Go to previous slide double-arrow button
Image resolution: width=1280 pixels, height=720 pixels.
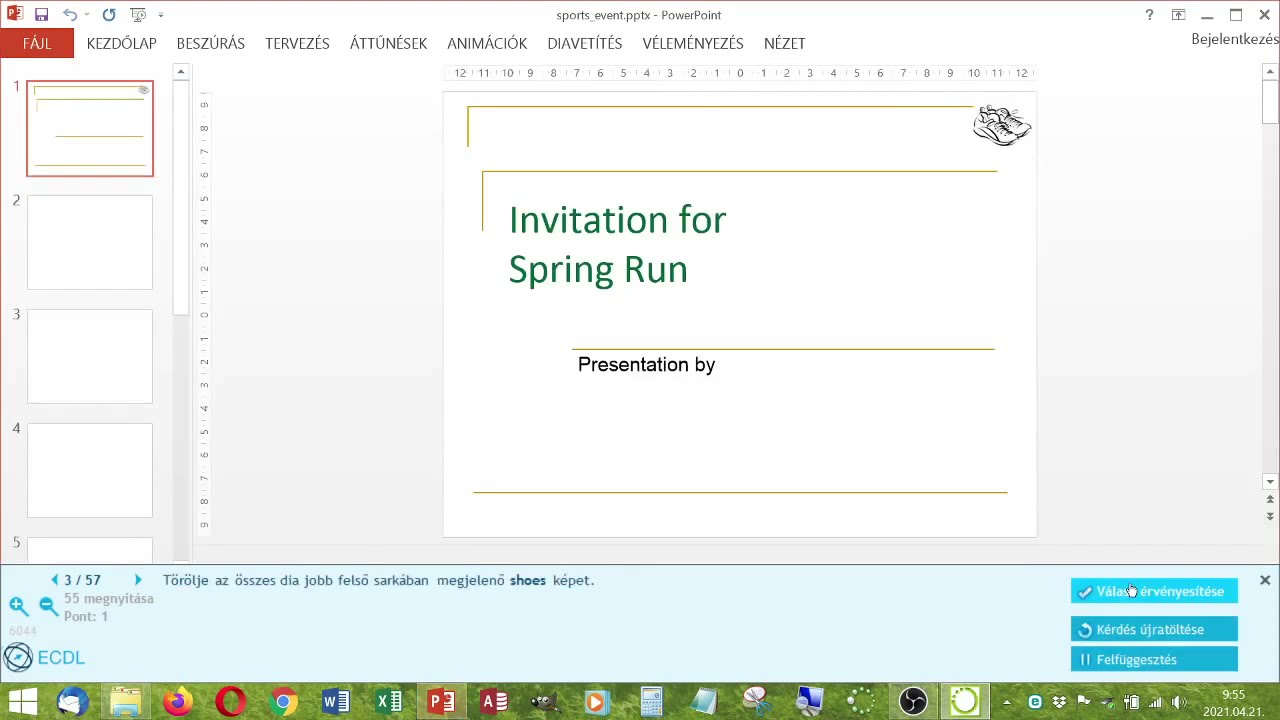(1270, 499)
